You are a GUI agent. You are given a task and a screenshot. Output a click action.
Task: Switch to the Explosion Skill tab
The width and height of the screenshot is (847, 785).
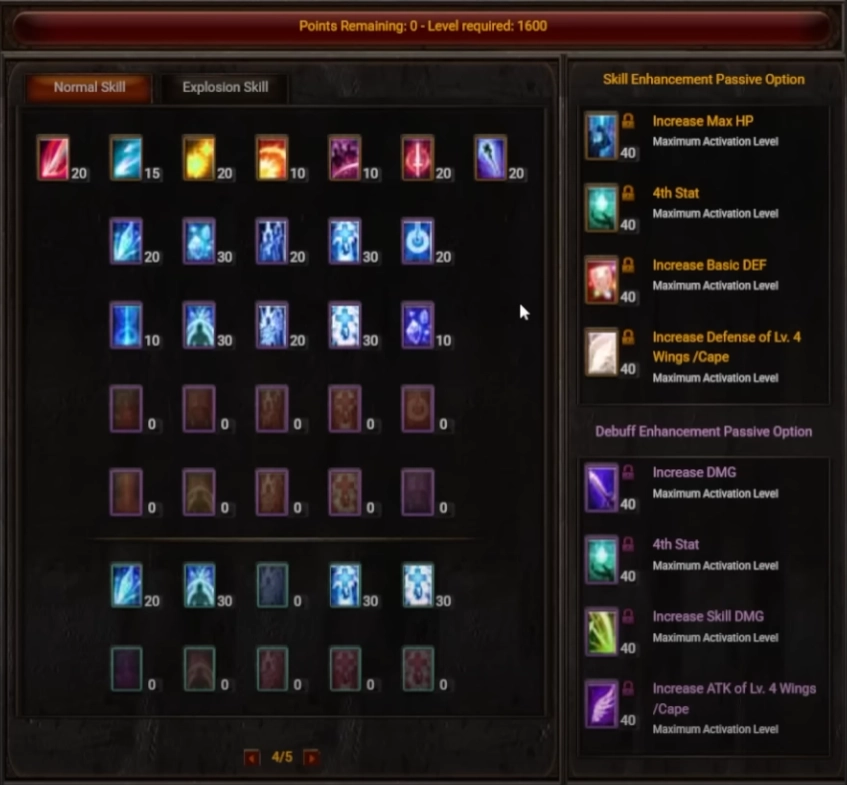click(225, 88)
